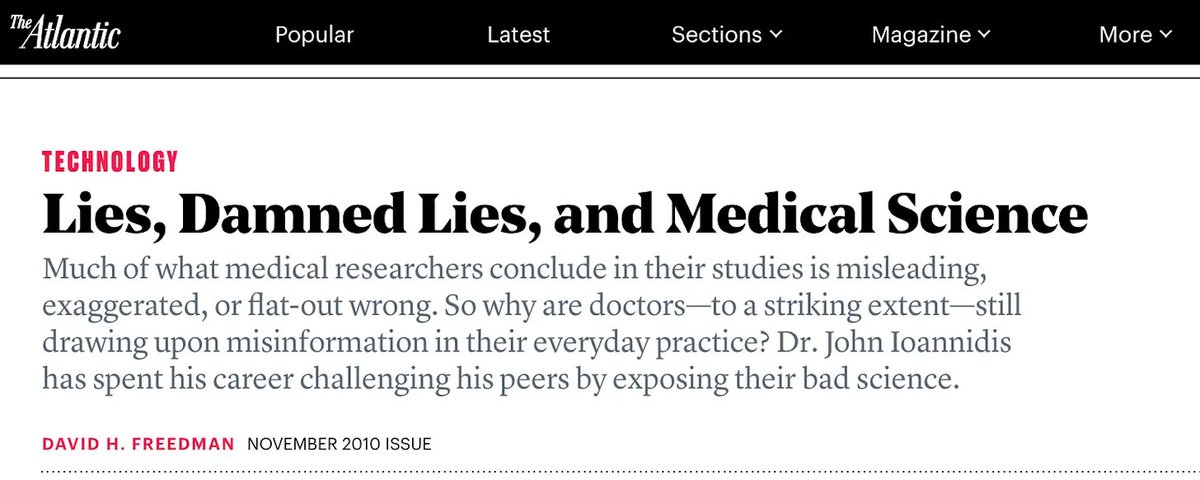Open the Sections menu label
Viewport: 1200px width, 480px height.
point(716,35)
